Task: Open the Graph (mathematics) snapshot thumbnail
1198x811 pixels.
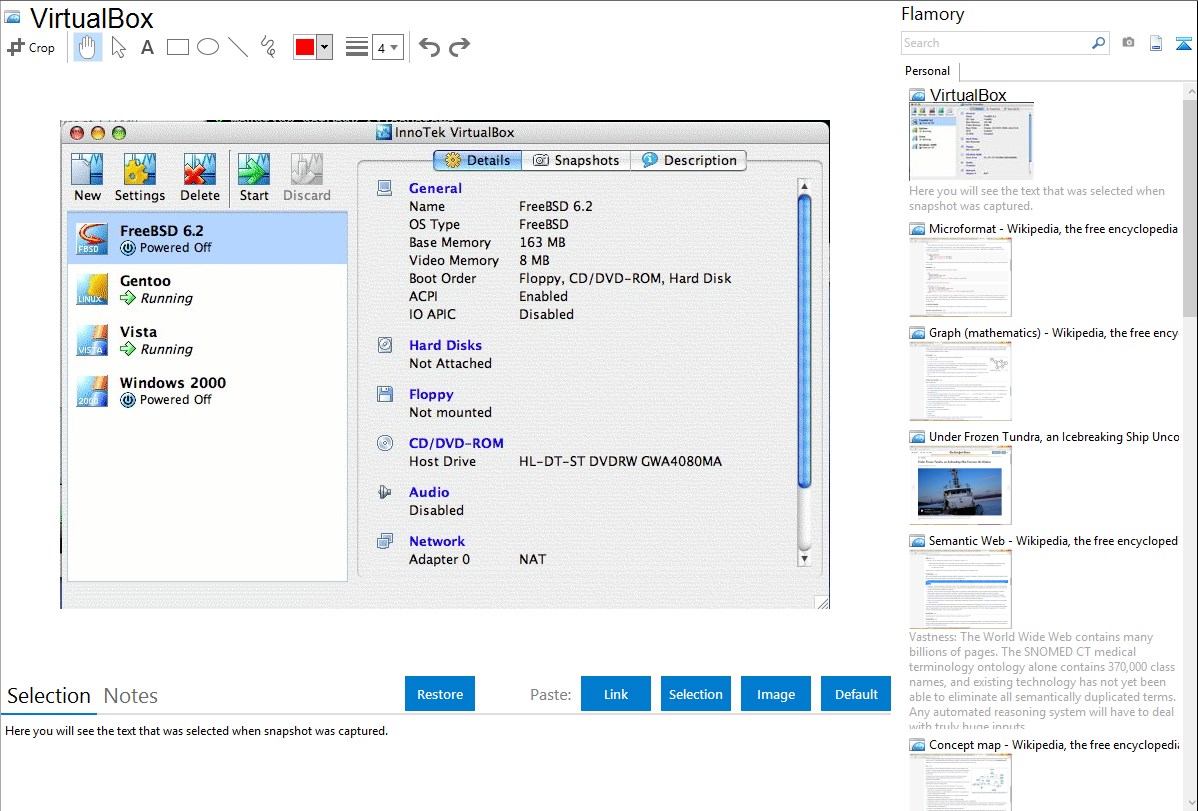Action: (960, 381)
